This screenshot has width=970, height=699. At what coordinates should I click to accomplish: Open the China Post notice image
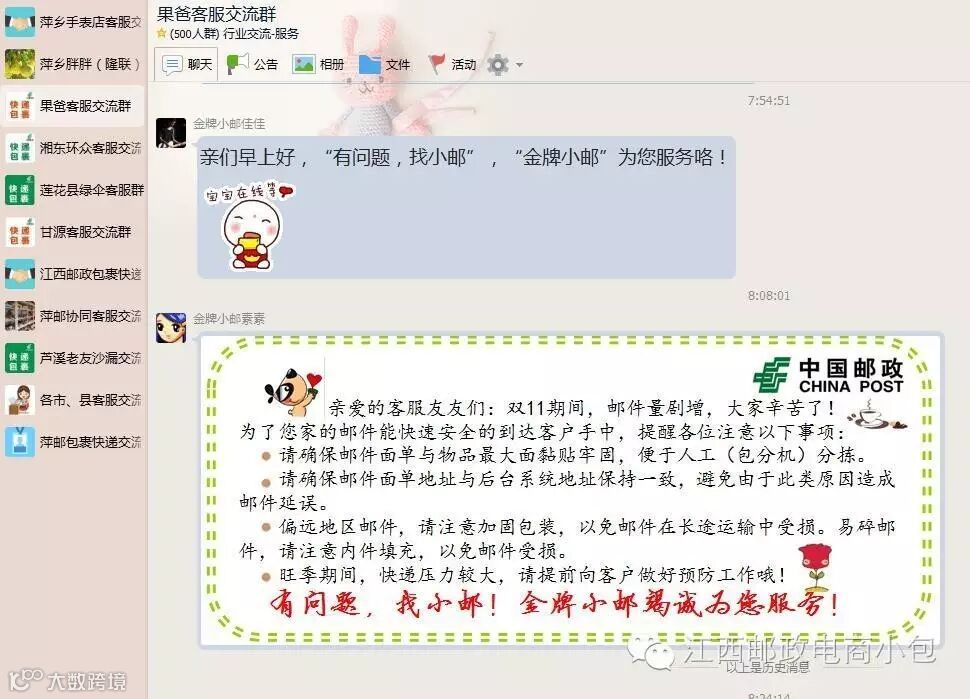point(570,490)
